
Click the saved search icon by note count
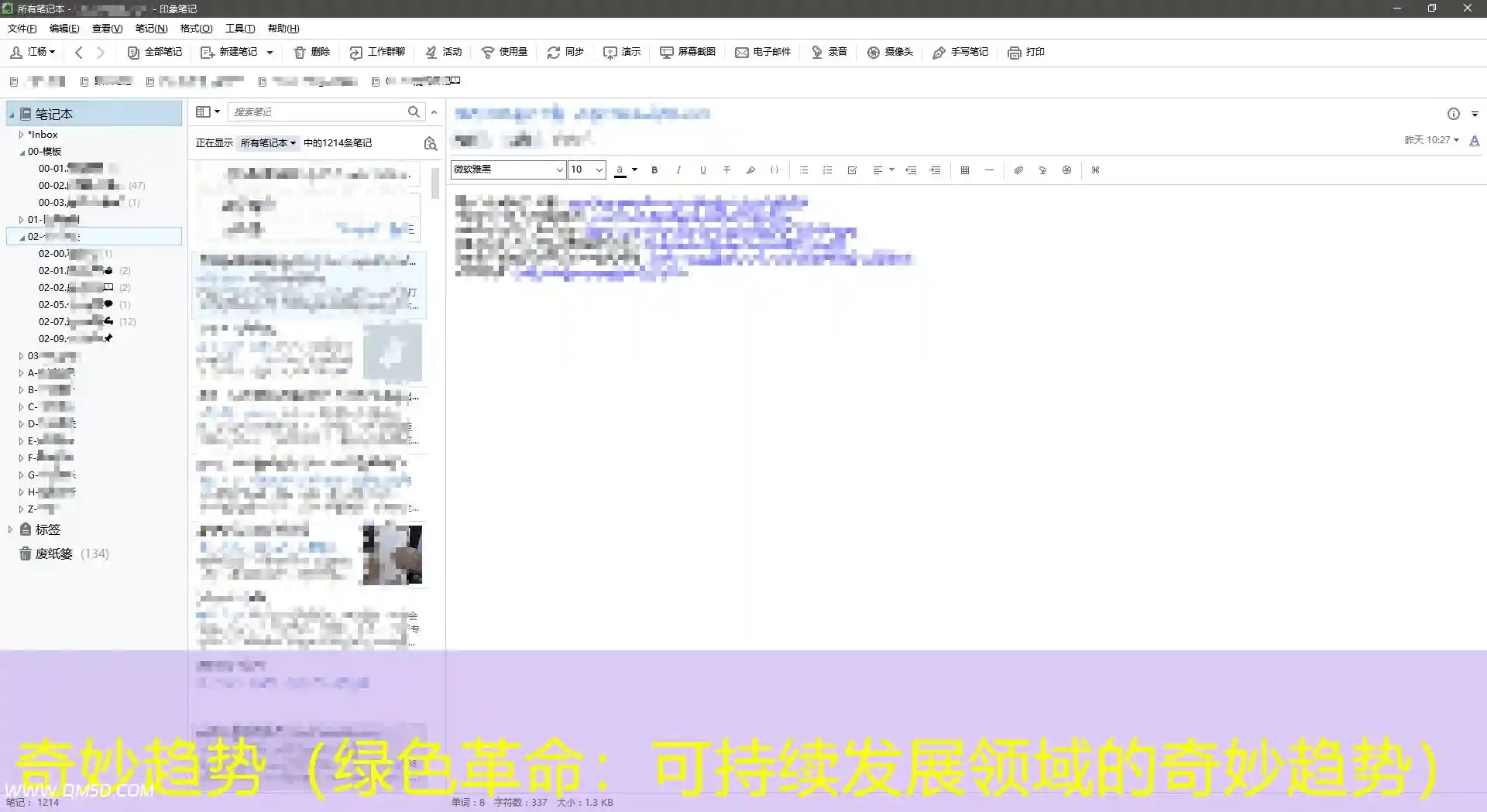(431, 143)
